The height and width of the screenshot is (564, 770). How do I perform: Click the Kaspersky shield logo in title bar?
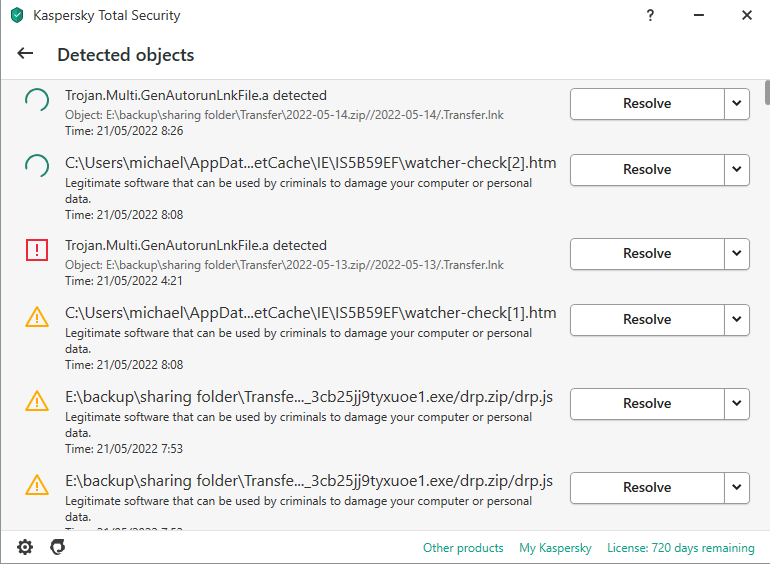coord(17,15)
